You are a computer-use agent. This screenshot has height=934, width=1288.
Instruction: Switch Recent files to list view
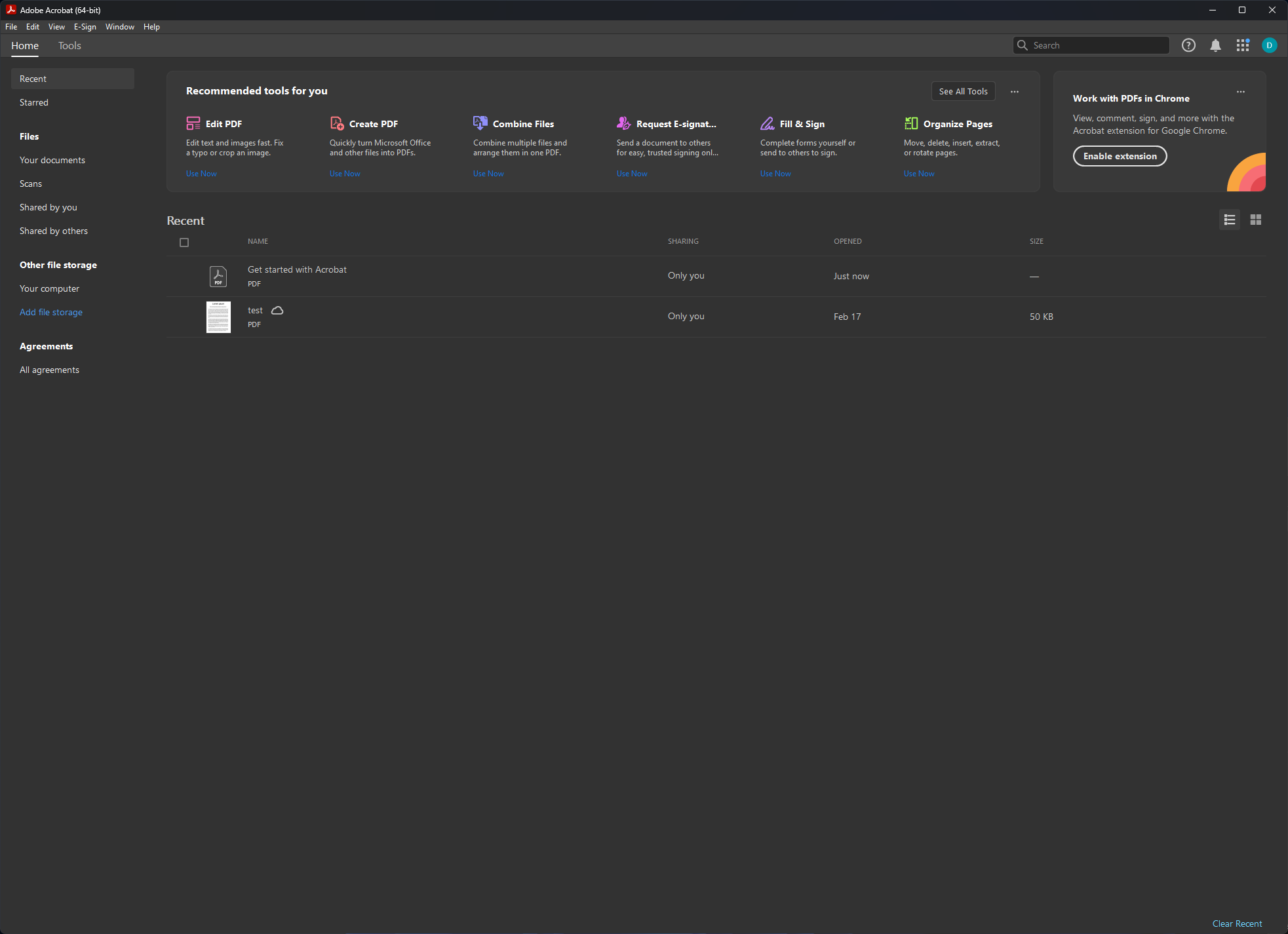click(1229, 220)
